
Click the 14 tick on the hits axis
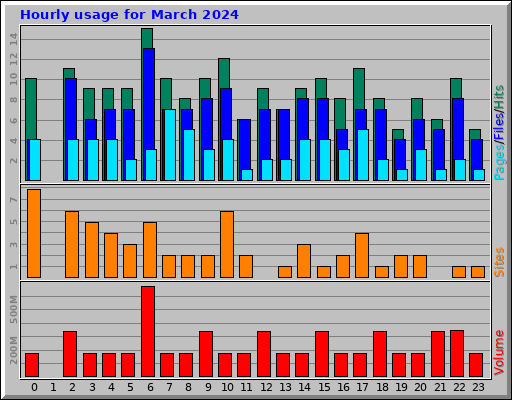[x=13, y=39]
